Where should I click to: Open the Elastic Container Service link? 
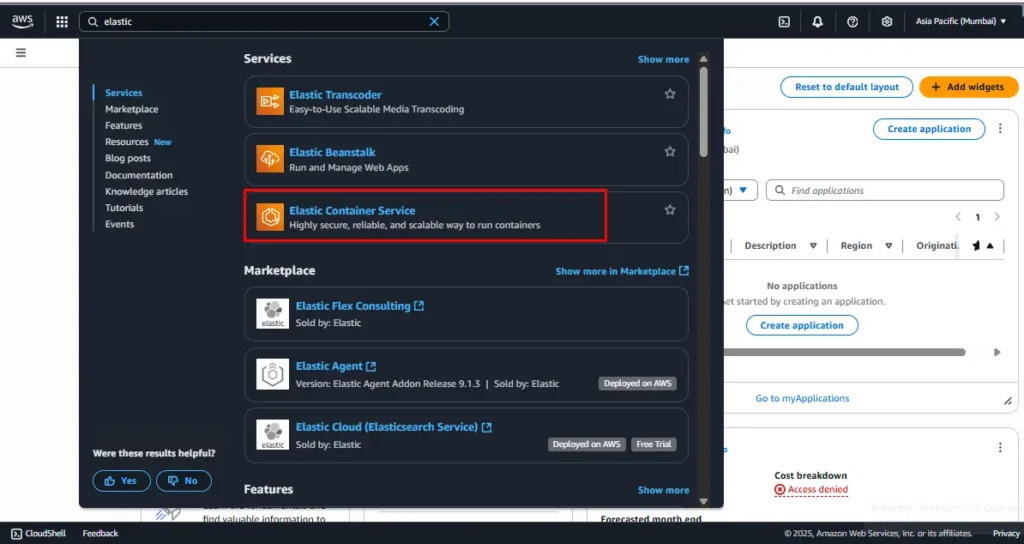(x=352, y=210)
